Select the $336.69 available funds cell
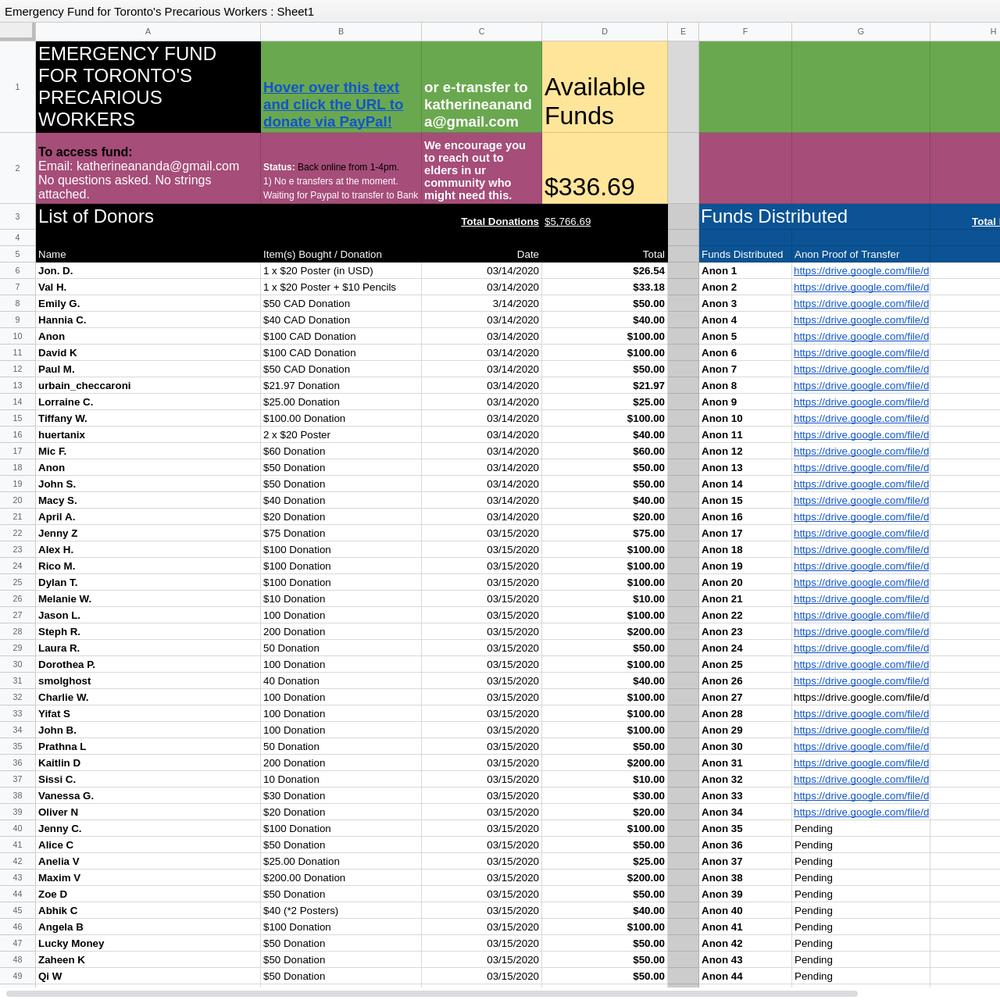This screenshot has height=1000, width=1000. pos(604,168)
